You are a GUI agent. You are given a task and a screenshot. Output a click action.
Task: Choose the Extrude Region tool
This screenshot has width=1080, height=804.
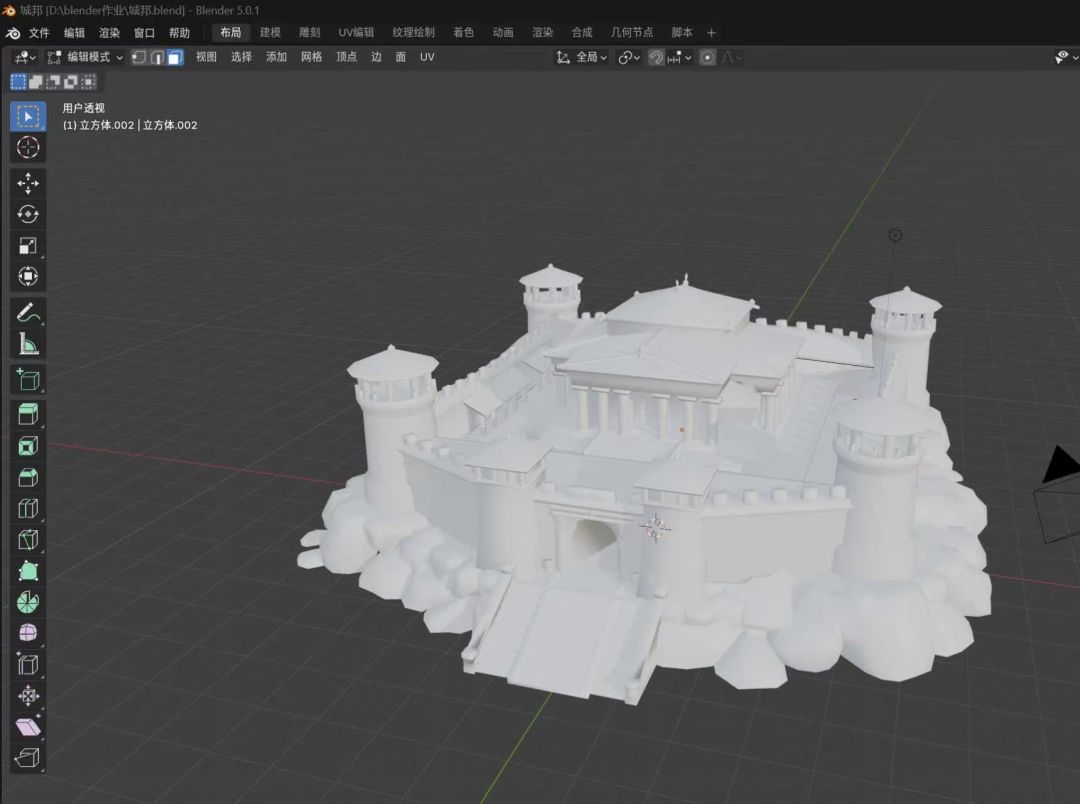coord(28,414)
